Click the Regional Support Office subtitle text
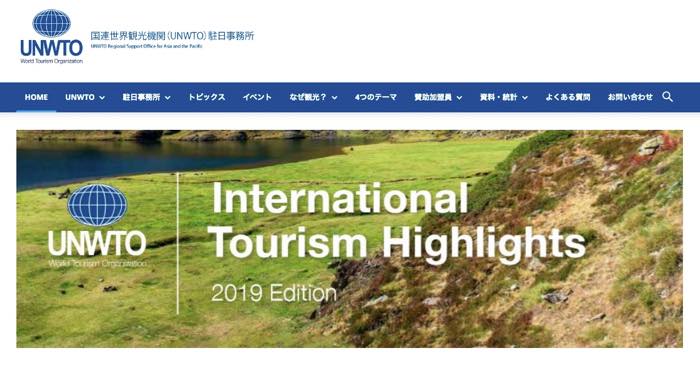 tap(146, 46)
